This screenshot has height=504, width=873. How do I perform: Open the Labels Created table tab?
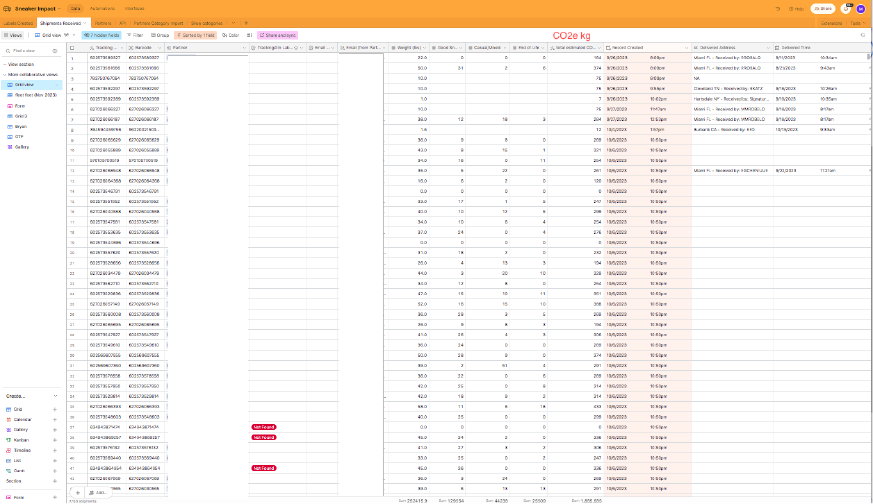click(x=20, y=21)
